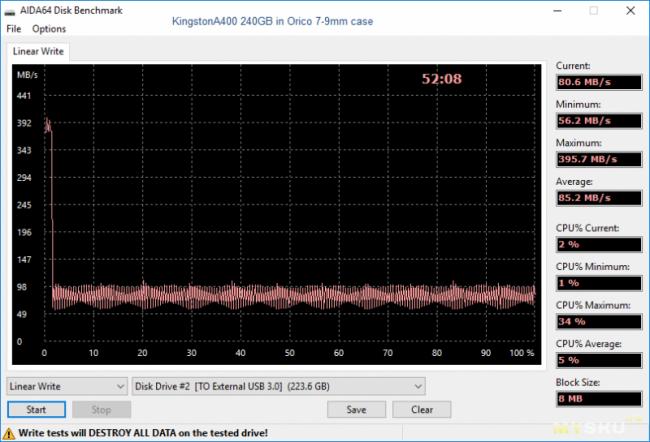The width and height of the screenshot is (650, 442).
Task: Click the 441 label on graph axis
Action: (x=24, y=96)
